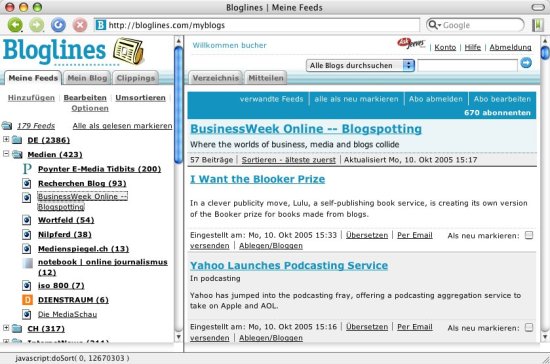Click the Medien folder icon

tap(17, 154)
